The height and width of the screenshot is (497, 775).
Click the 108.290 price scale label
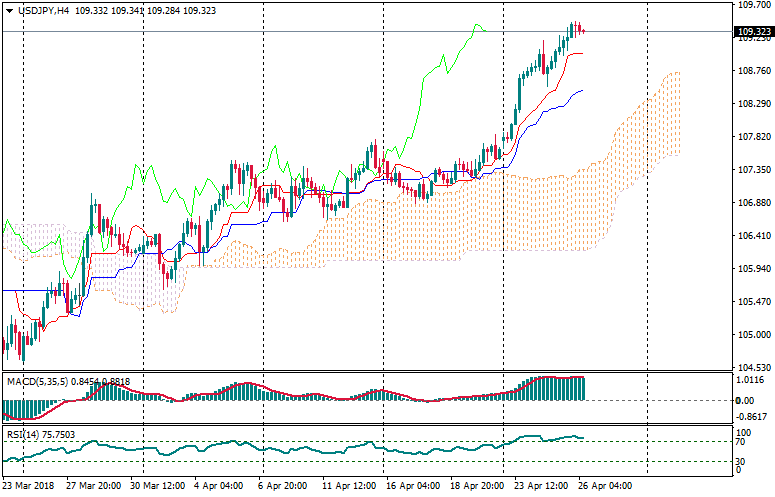(752, 104)
